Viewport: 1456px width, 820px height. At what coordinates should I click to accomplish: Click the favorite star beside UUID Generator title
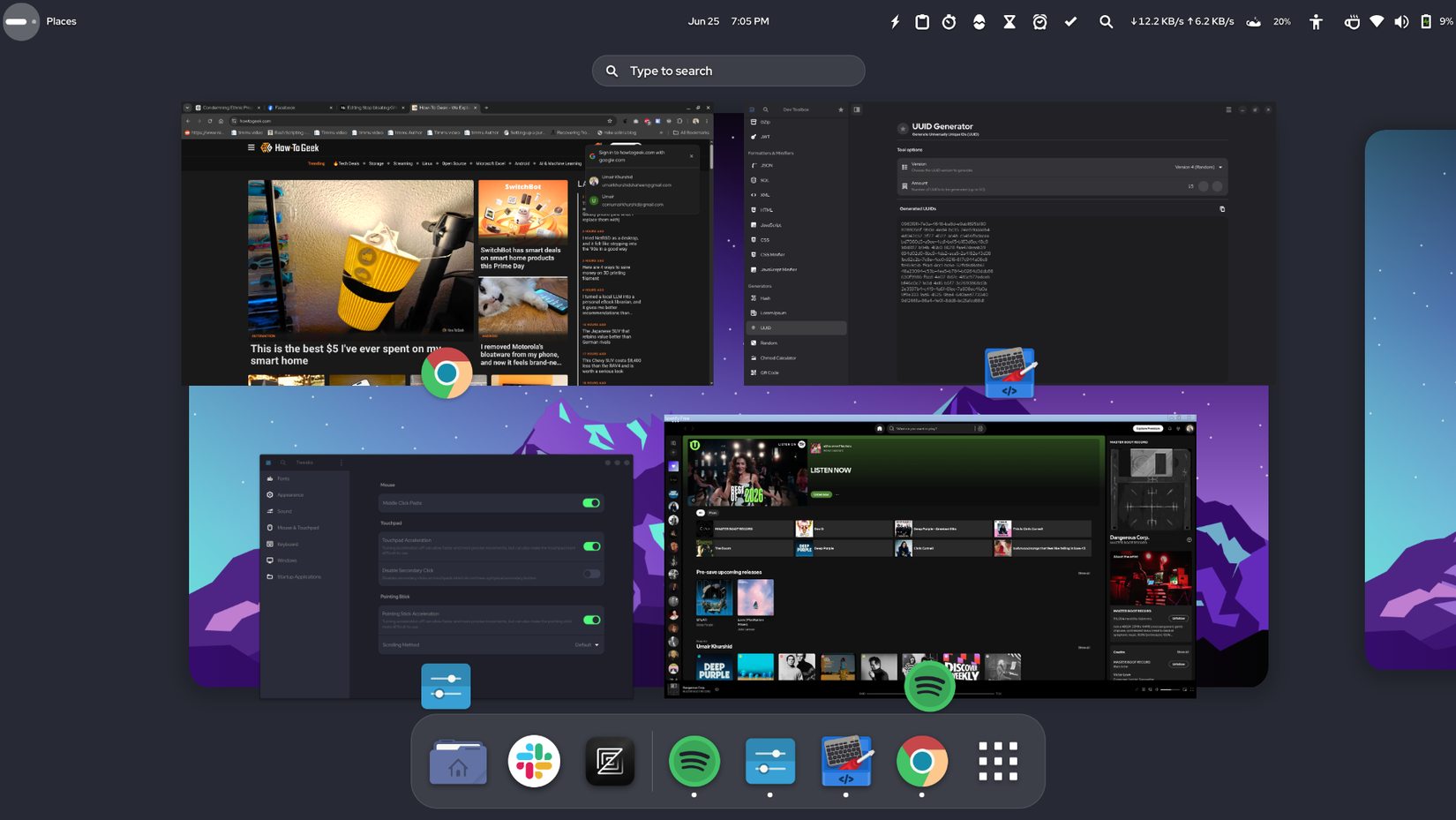click(903, 129)
